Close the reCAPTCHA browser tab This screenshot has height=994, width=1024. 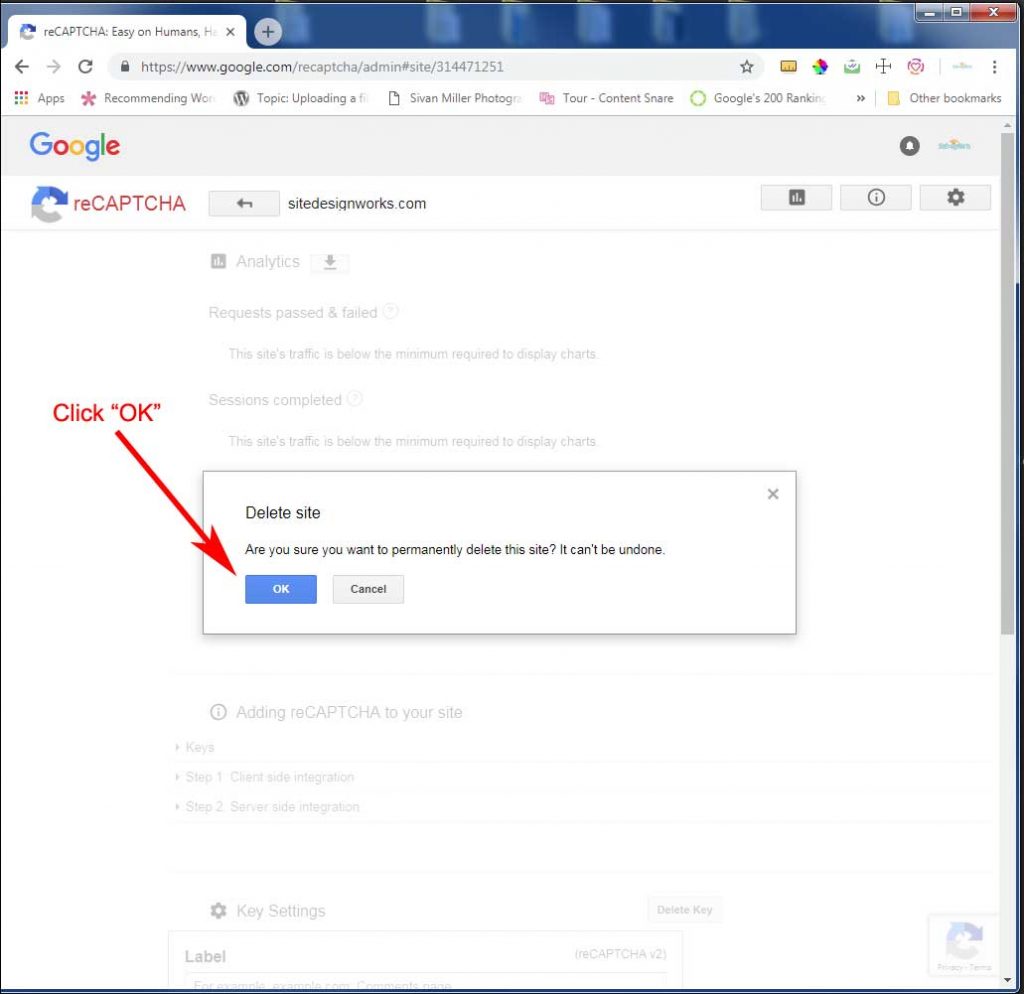pyautogui.click(x=231, y=31)
